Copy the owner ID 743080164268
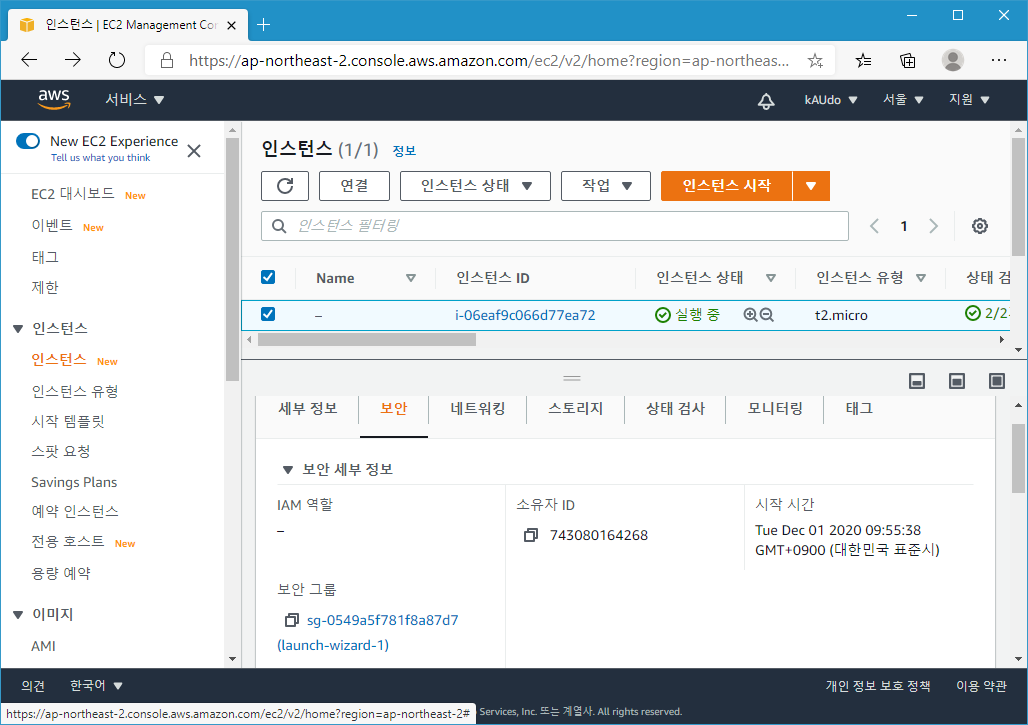The image size is (1028, 725). 530,536
